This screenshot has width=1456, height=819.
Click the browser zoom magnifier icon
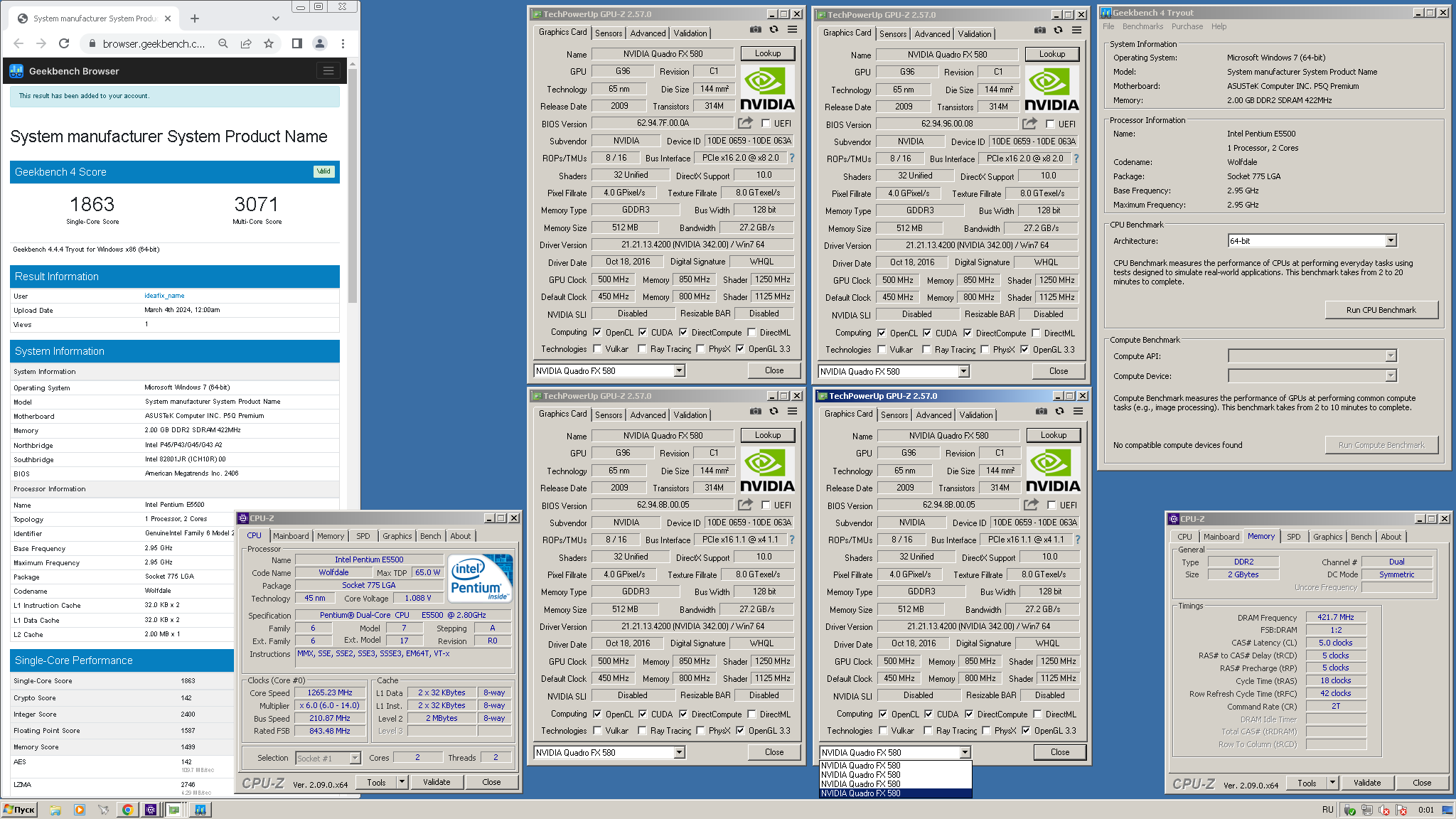[223, 43]
